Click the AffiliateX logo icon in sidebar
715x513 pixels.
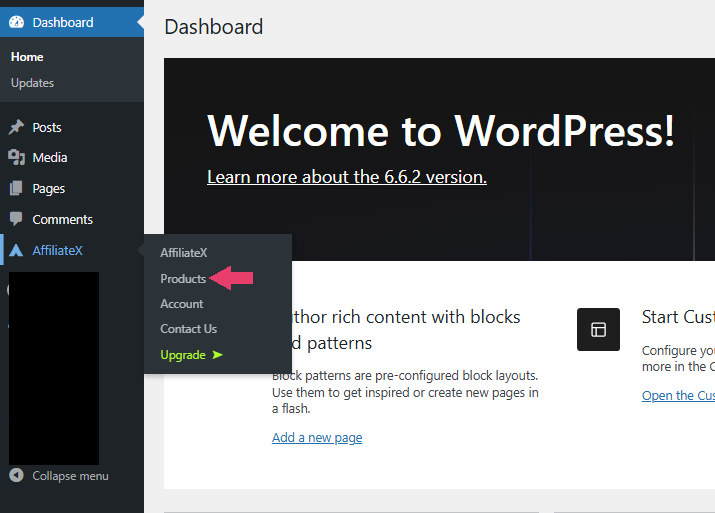(16, 250)
